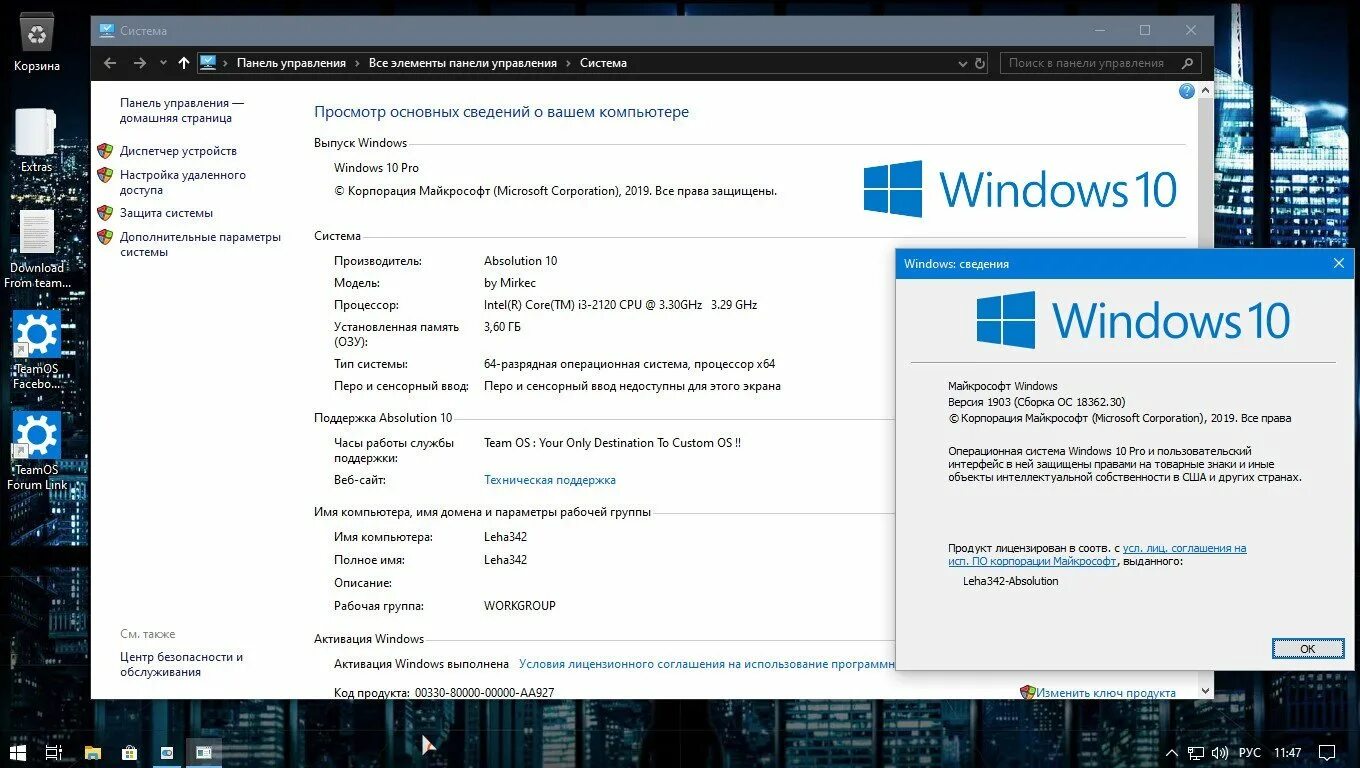The image size is (1360, 768).
Task: Select Версия 1903 build text
Action: pos(1036,402)
